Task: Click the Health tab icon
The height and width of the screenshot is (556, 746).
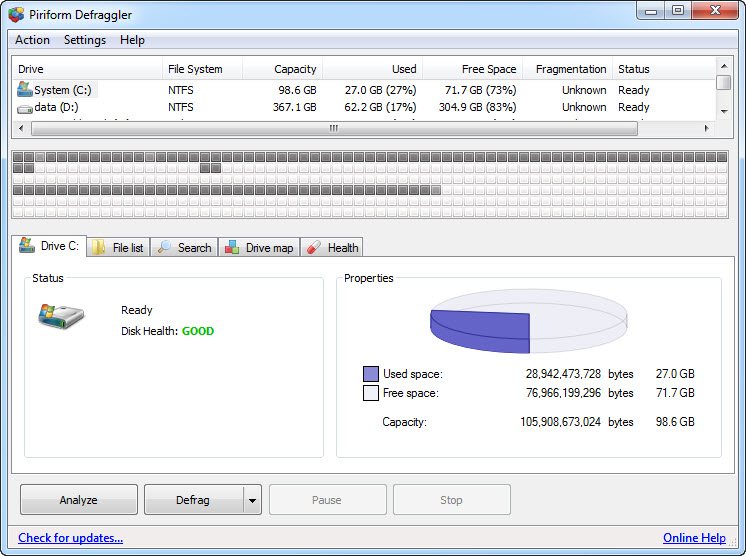Action: (x=313, y=247)
